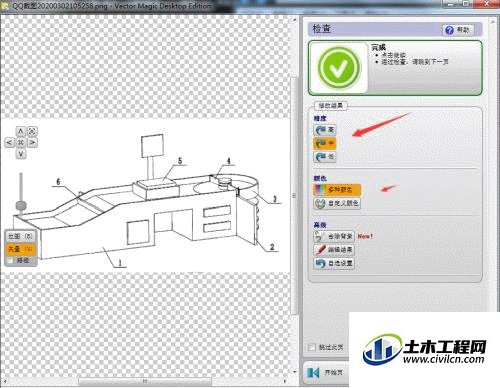Click the 开始页 start page button
The image size is (500, 388).
326,372
